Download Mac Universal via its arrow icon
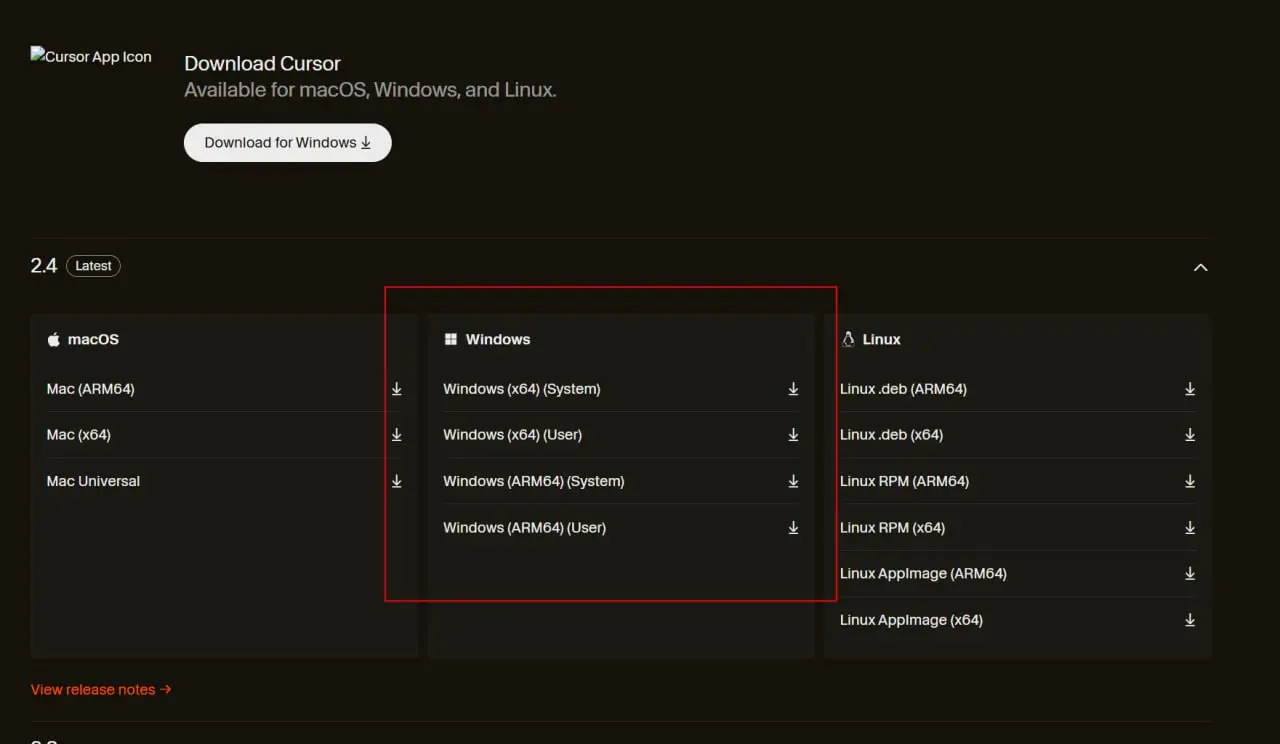The width and height of the screenshot is (1280, 744). coord(396,481)
